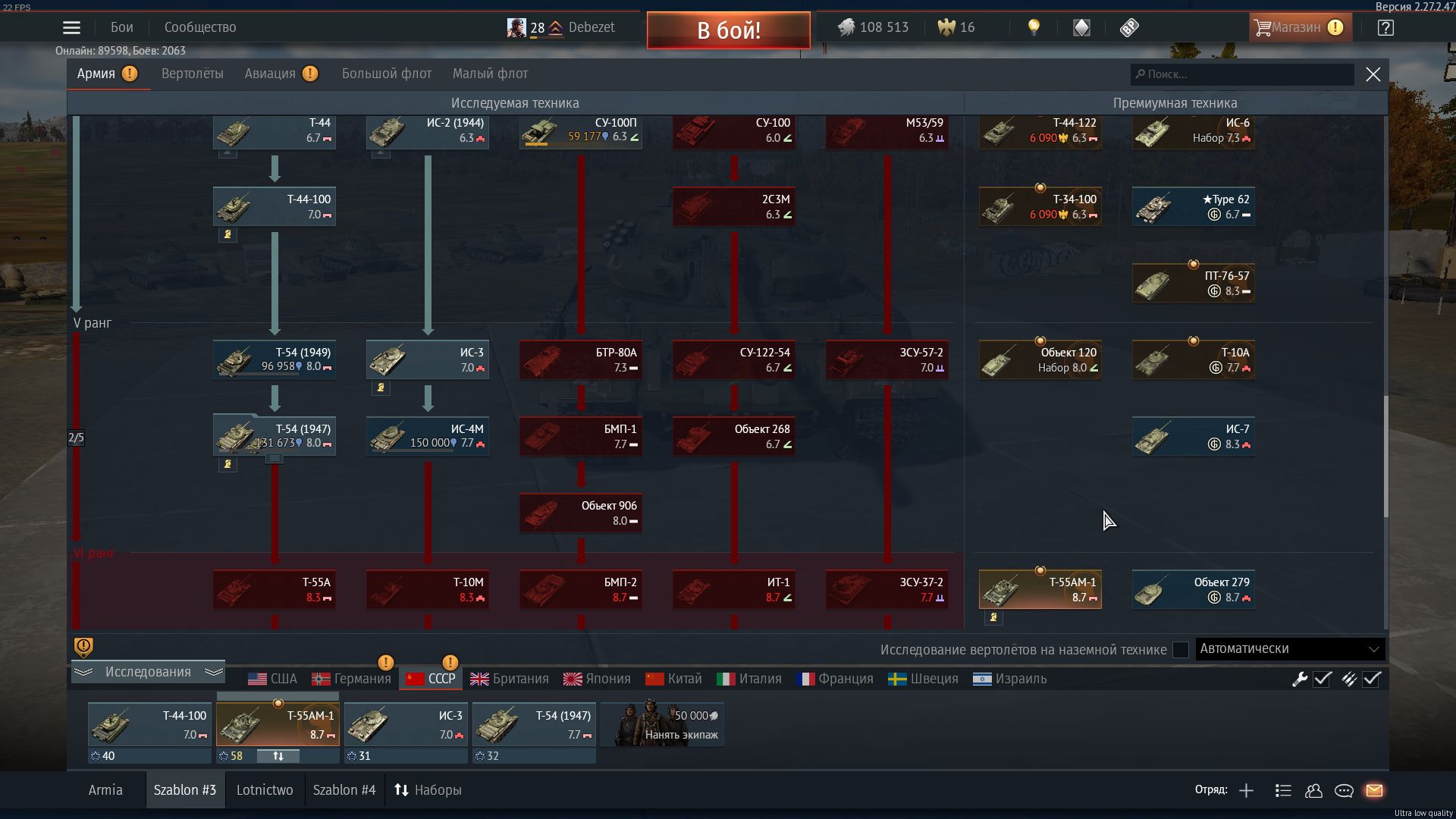
Task: Select the Германия nation tab
Action: point(352,679)
